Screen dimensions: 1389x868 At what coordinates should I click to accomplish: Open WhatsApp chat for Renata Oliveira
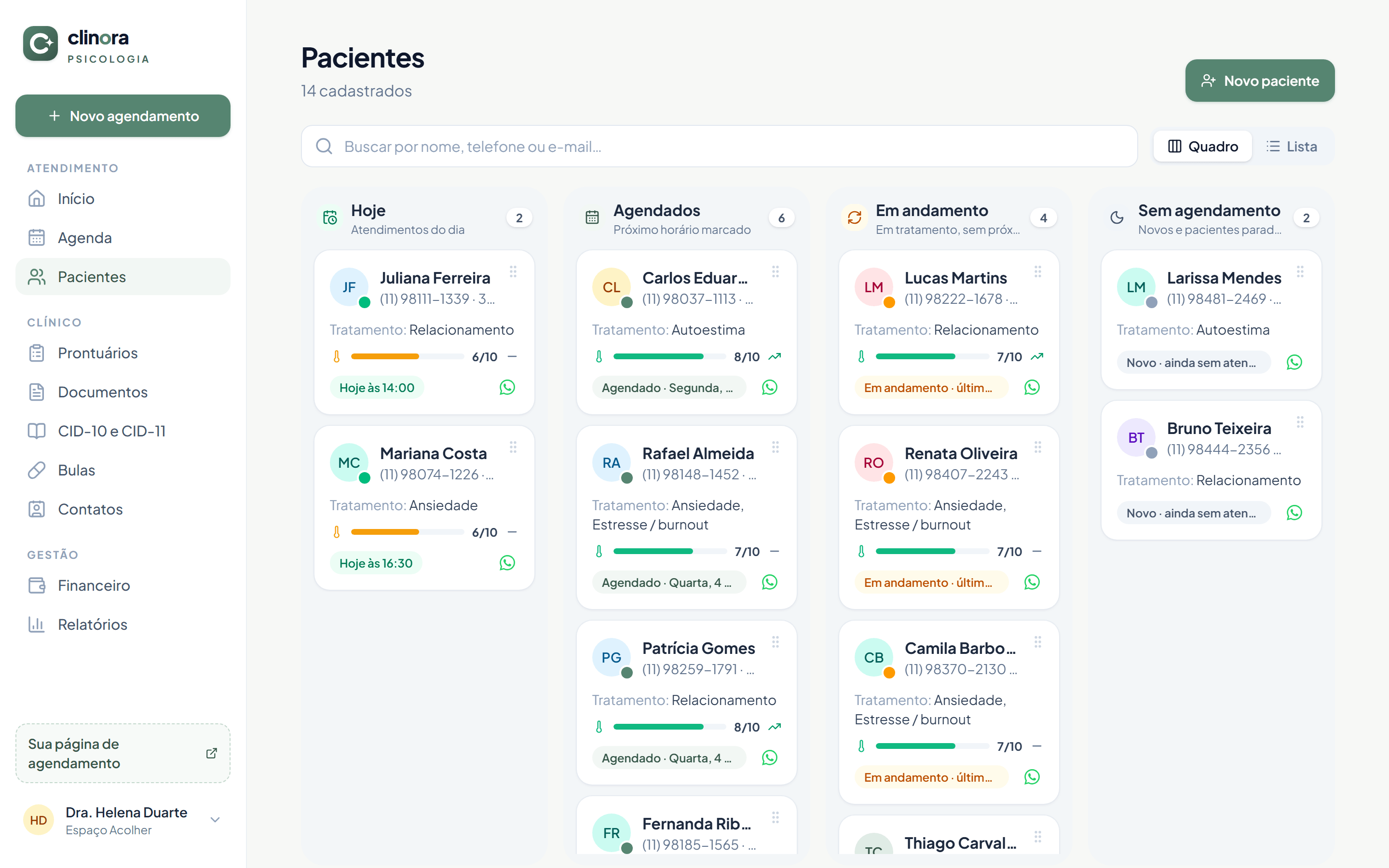(x=1032, y=582)
